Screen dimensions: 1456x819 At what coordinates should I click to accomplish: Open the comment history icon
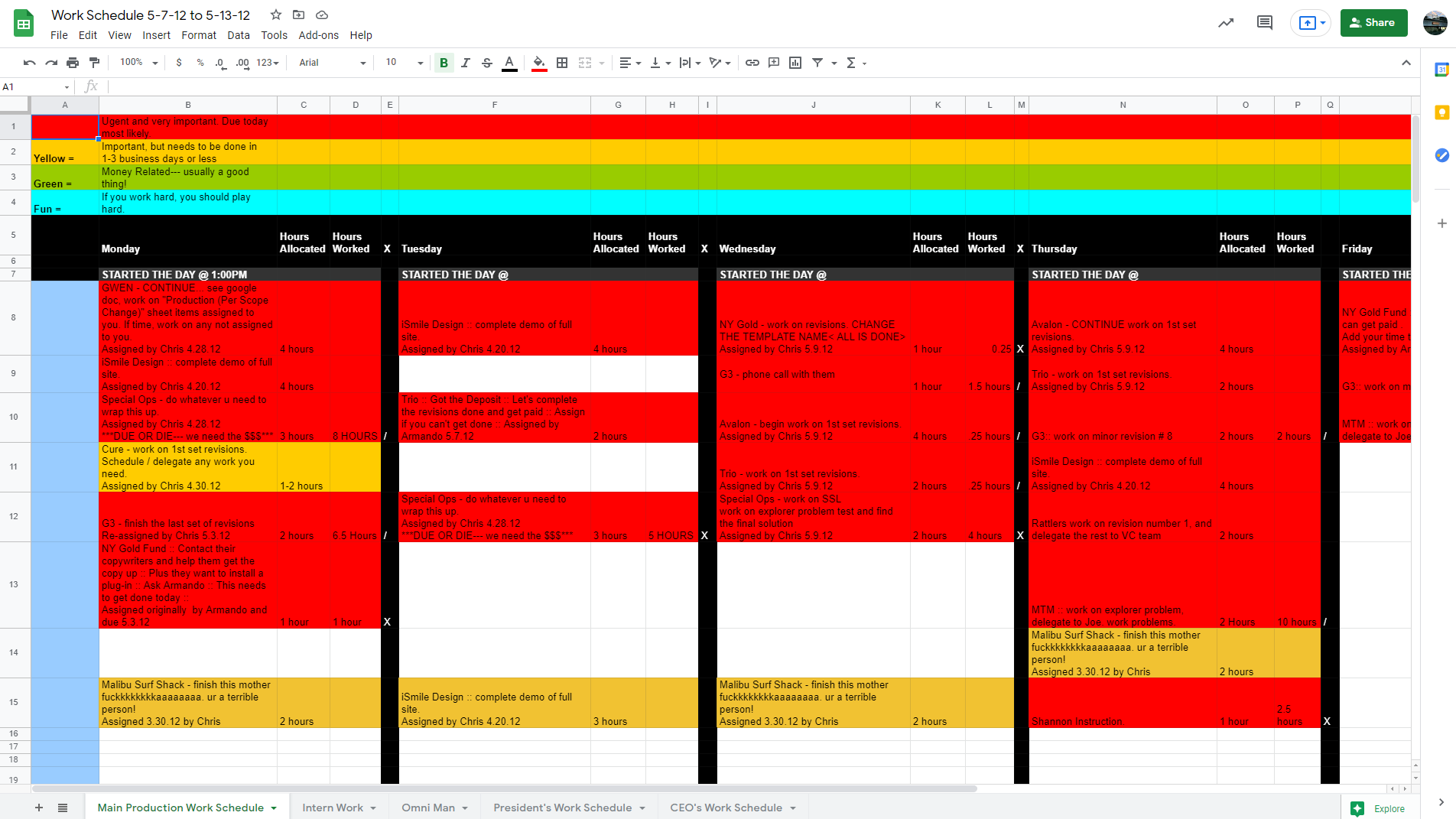pyautogui.click(x=1265, y=23)
